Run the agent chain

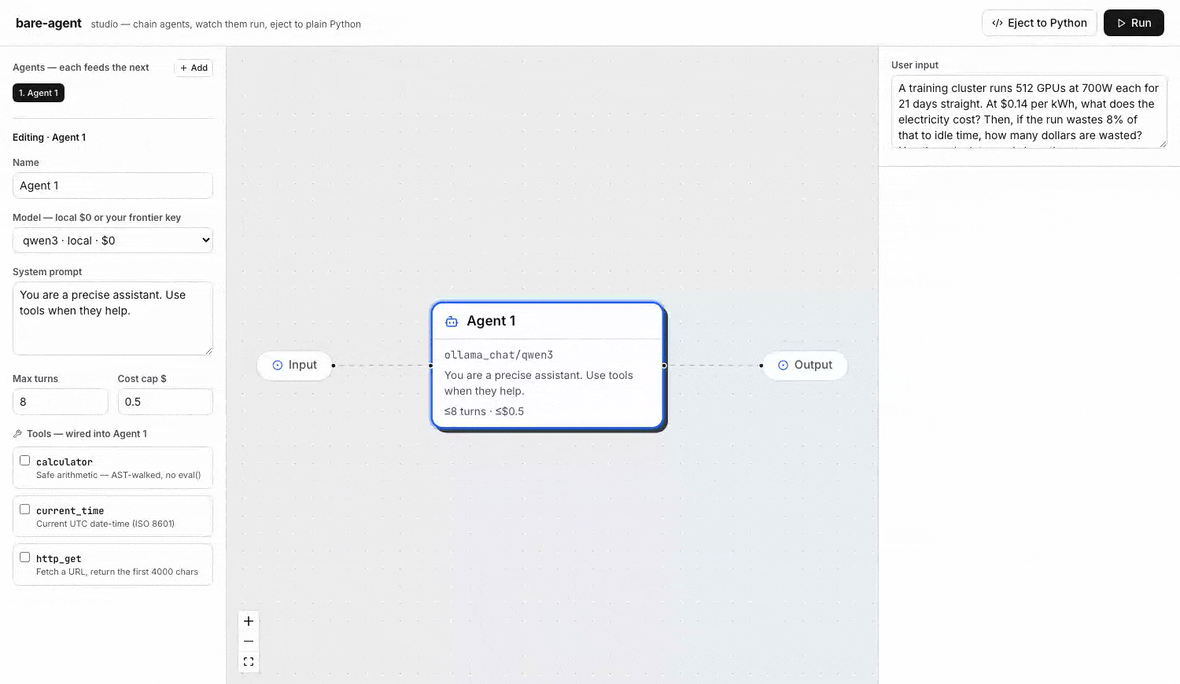pos(1133,23)
